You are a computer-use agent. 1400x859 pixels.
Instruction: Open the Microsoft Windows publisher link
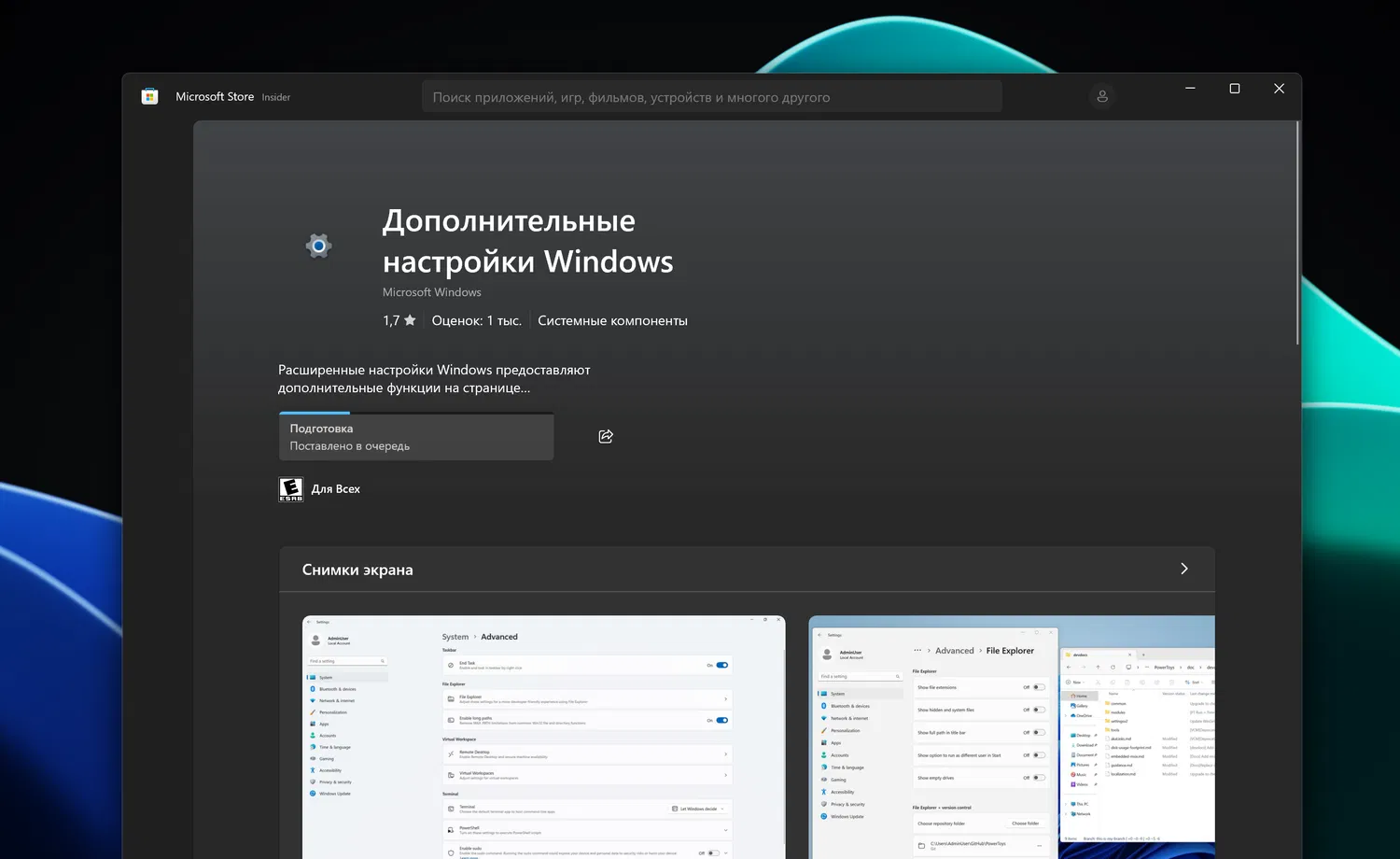click(x=432, y=292)
